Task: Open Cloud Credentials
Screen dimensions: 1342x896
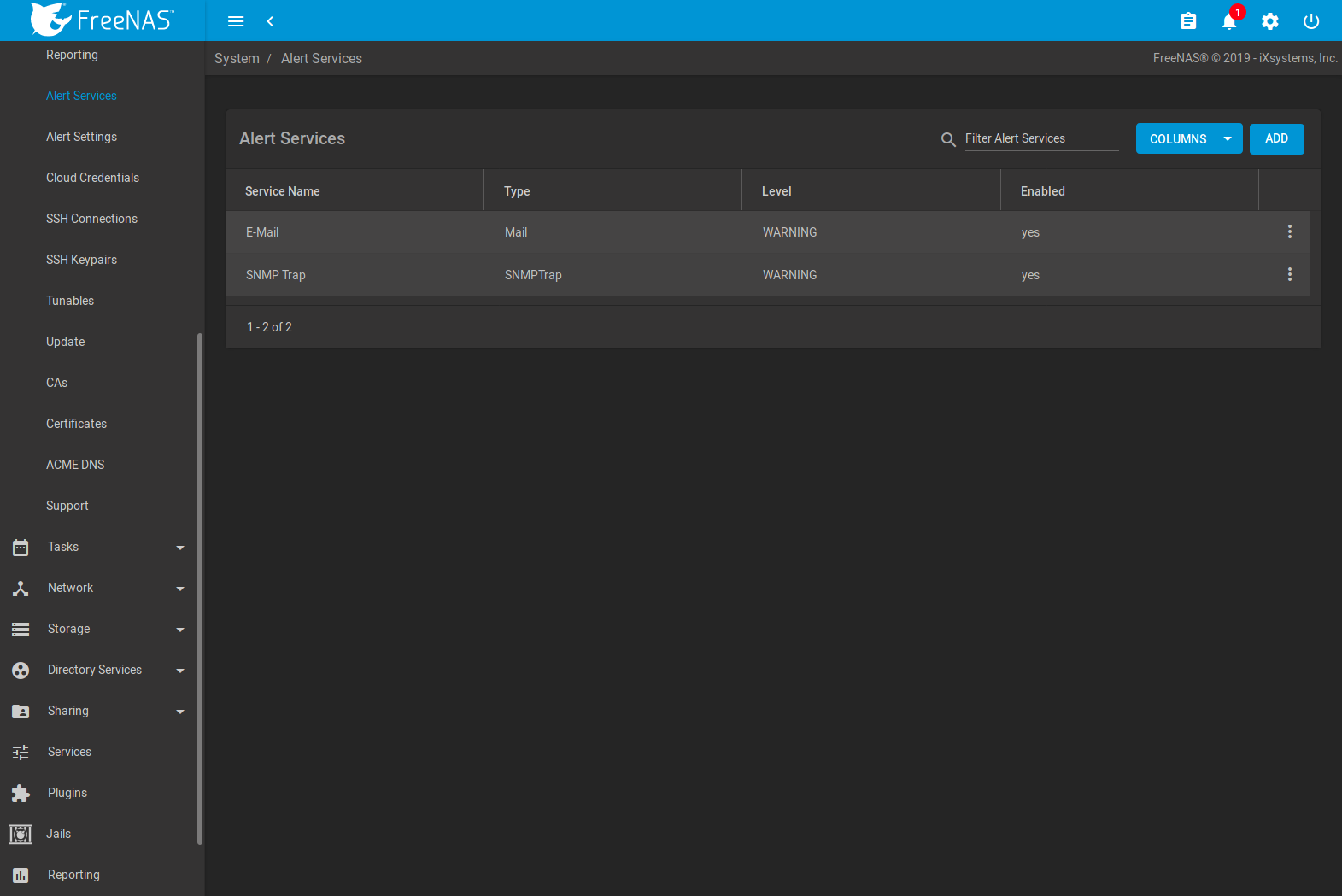Action: 92,178
